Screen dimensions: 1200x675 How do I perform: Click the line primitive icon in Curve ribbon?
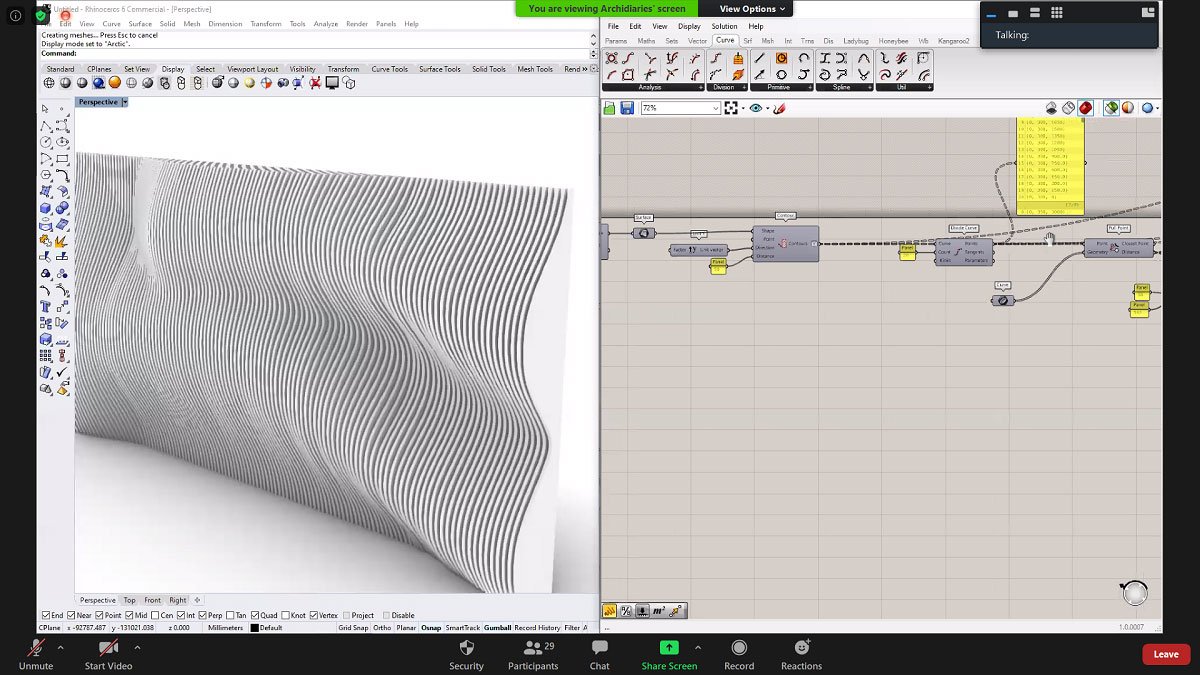click(760, 58)
